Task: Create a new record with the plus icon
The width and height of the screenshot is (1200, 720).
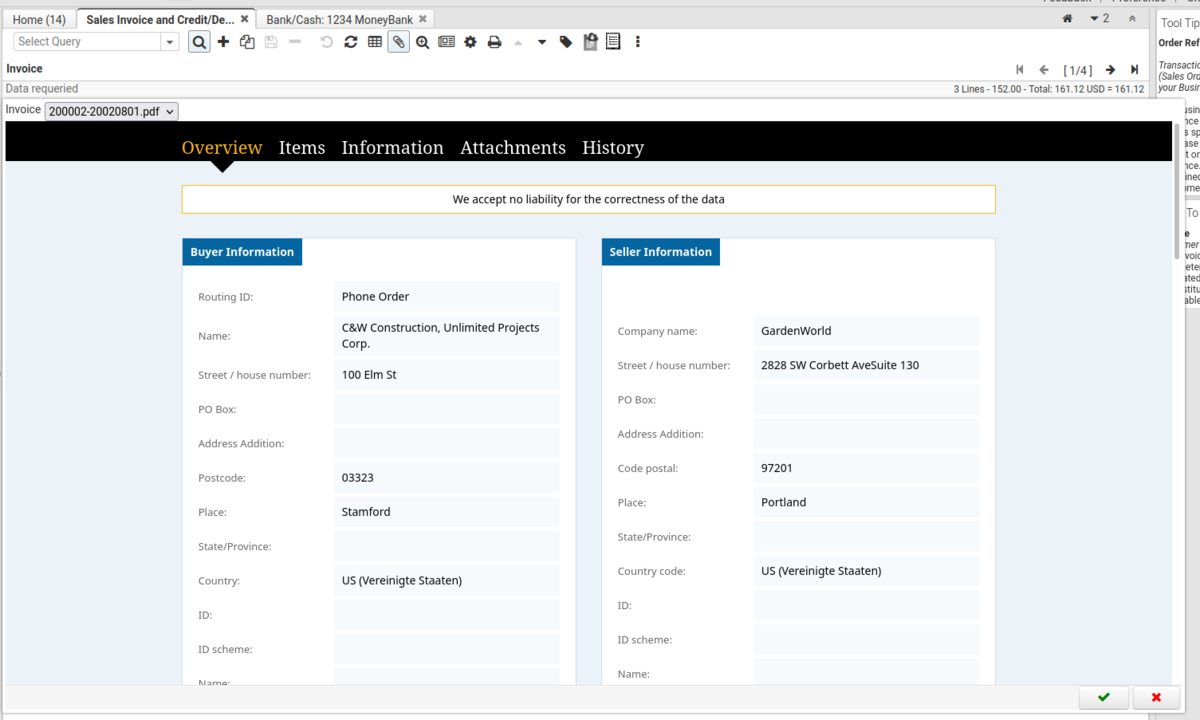Action: coord(223,41)
